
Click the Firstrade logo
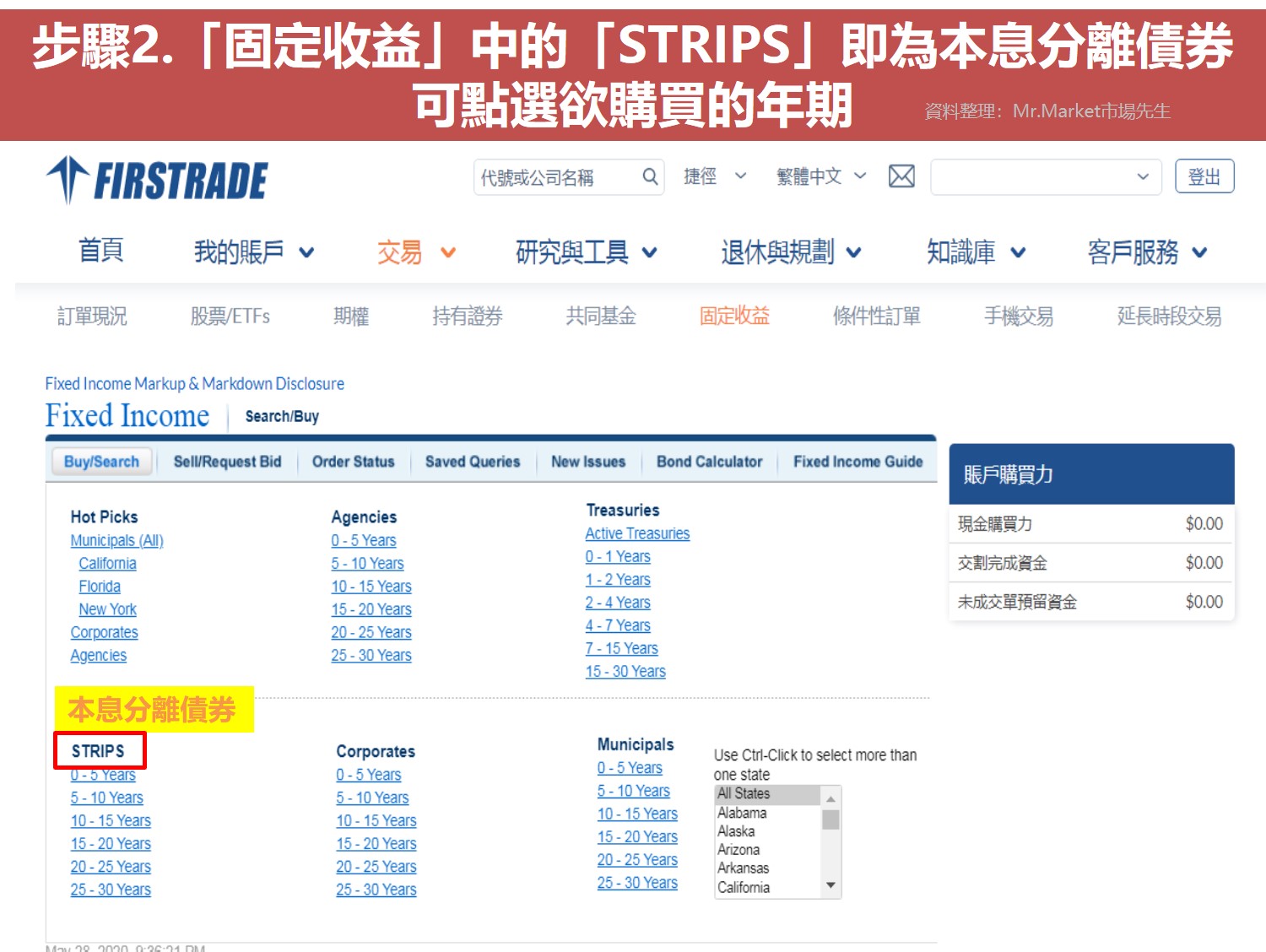[x=157, y=180]
